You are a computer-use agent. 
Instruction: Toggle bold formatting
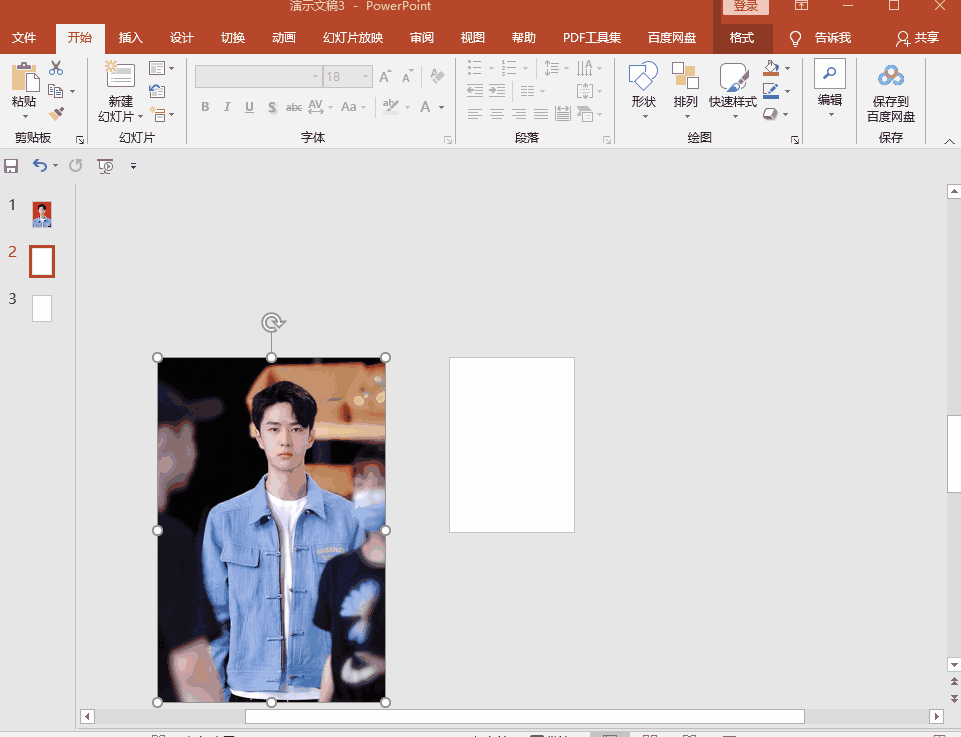click(x=205, y=107)
